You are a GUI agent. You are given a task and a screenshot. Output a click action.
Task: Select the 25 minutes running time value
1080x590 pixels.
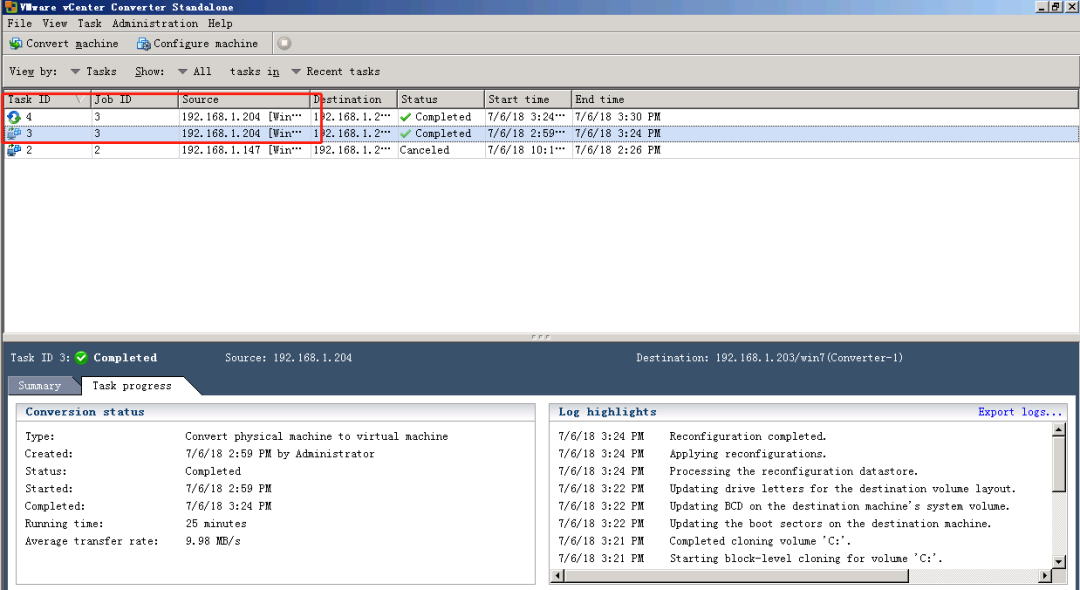coord(216,524)
